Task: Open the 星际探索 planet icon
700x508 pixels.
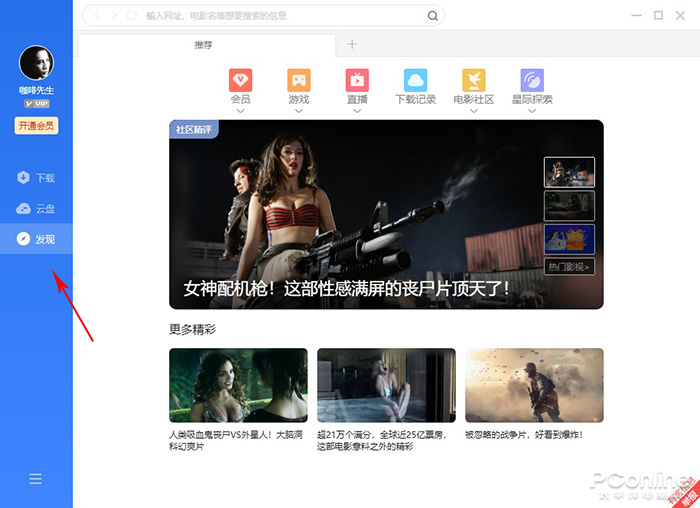Action: pyautogui.click(x=532, y=80)
